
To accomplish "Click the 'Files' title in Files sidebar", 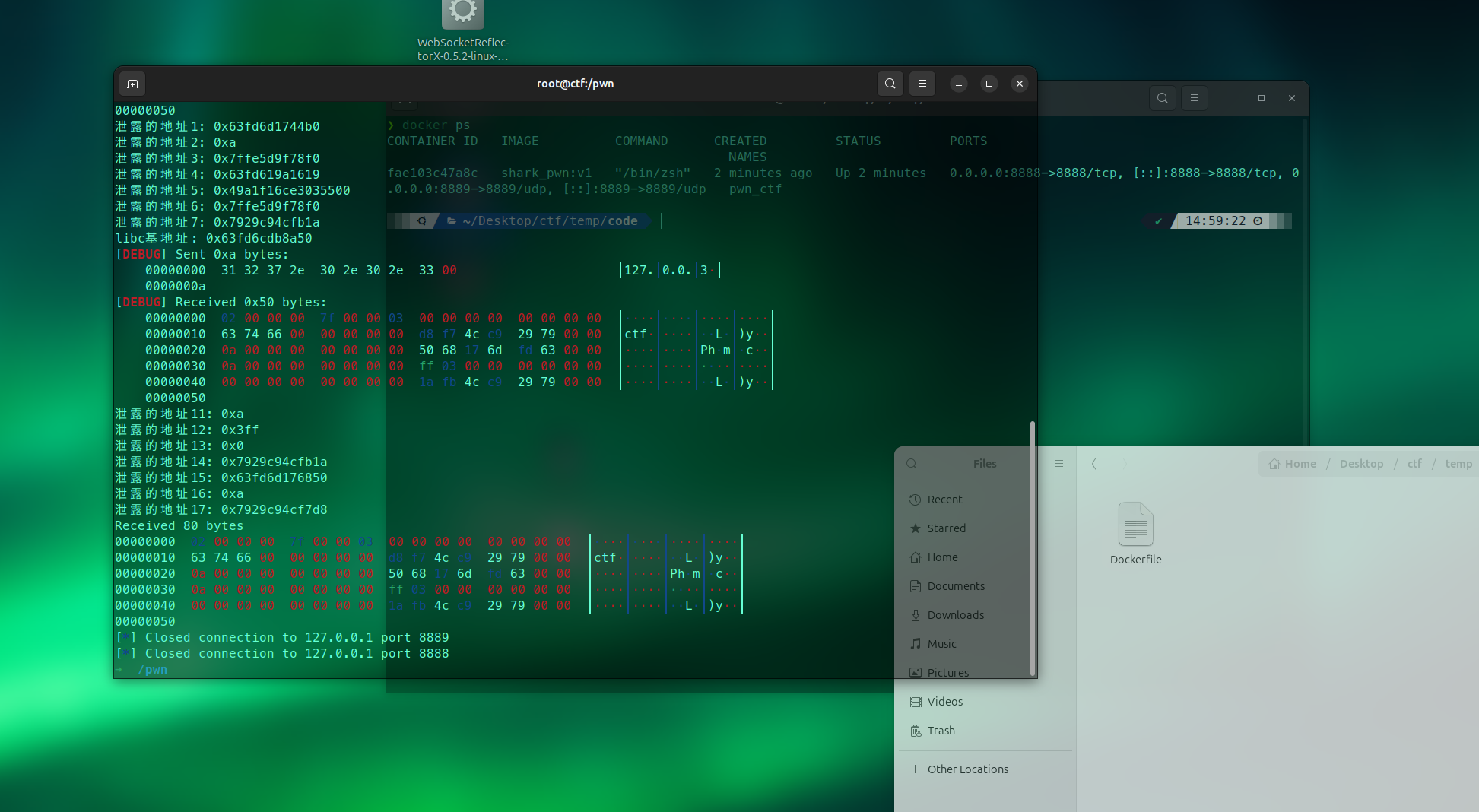I will tap(985, 464).
